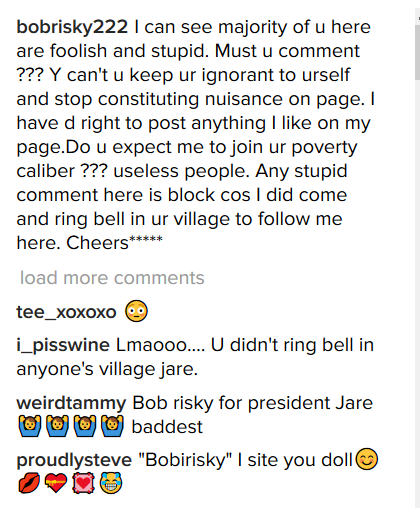The width and height of the screenshot is (420, 508).
Task: Click the smiling face emoji after doll
Action: click(x=367, y=459)
